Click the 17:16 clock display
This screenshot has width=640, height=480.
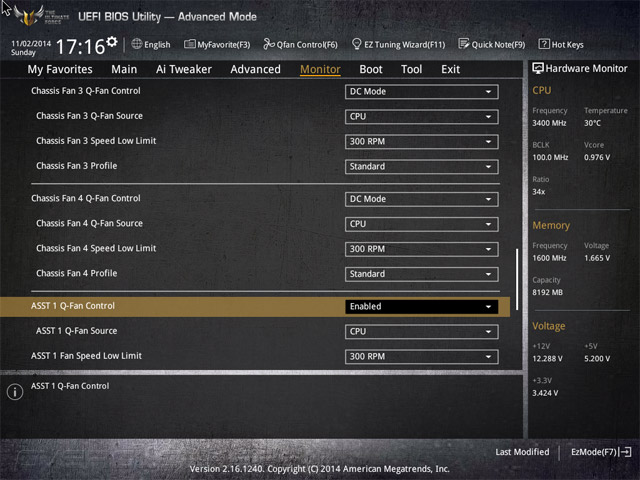(80, 47)
